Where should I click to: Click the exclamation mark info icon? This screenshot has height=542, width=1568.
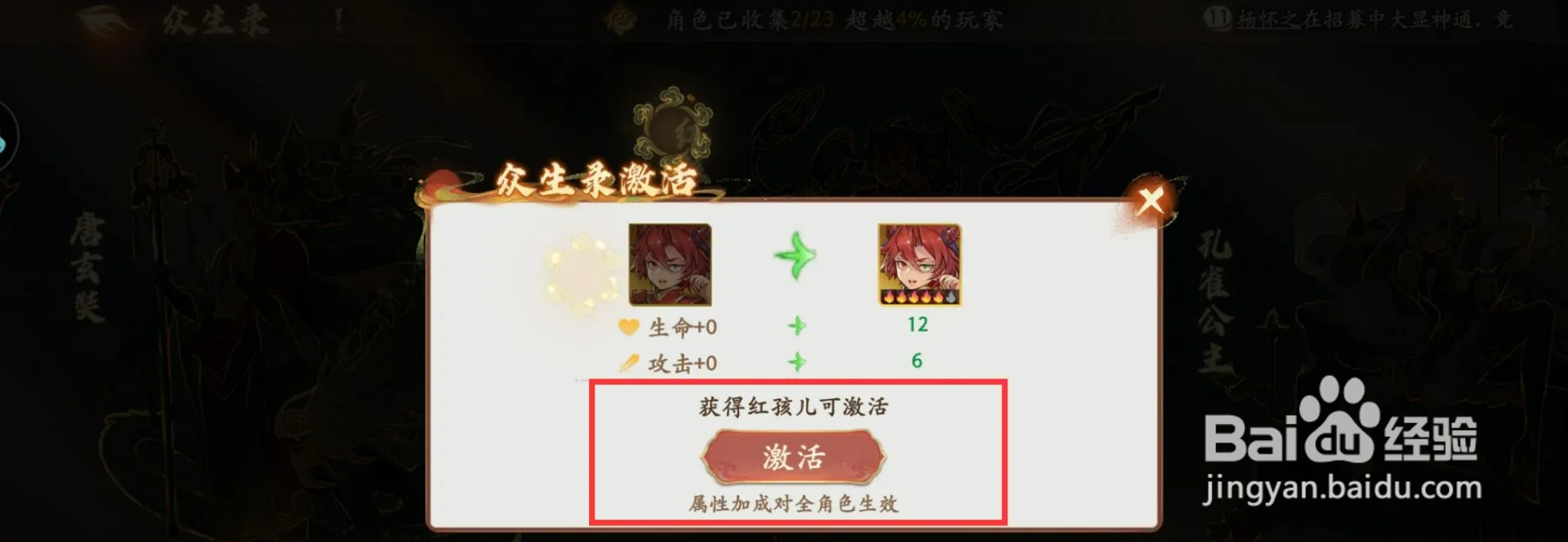(339, 19)
